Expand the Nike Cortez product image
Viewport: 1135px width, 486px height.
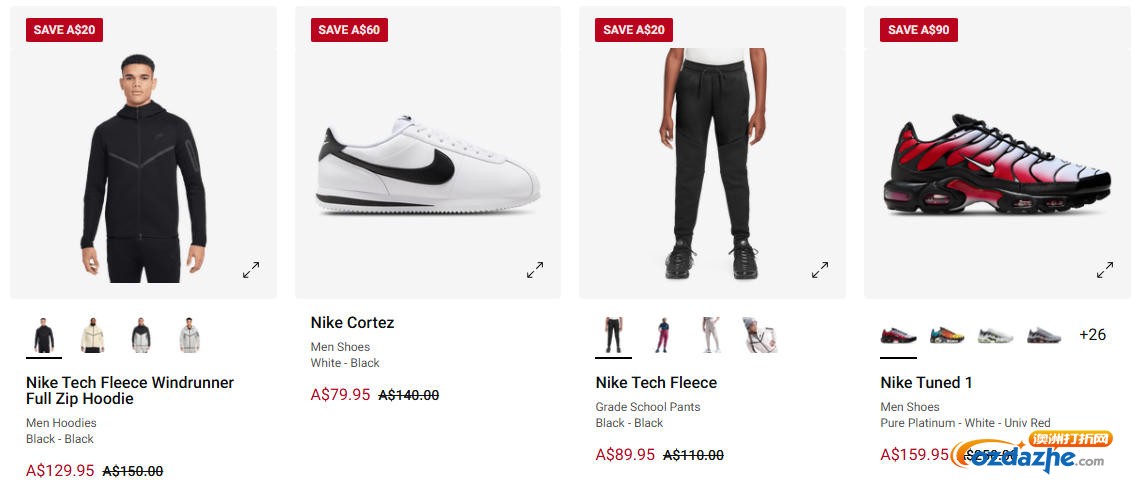point(536,270)
